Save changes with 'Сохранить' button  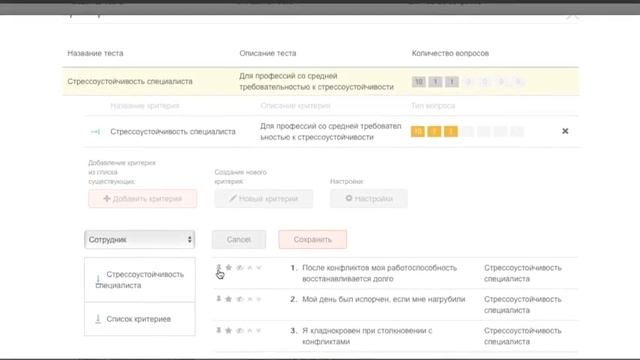coord(313,239)
